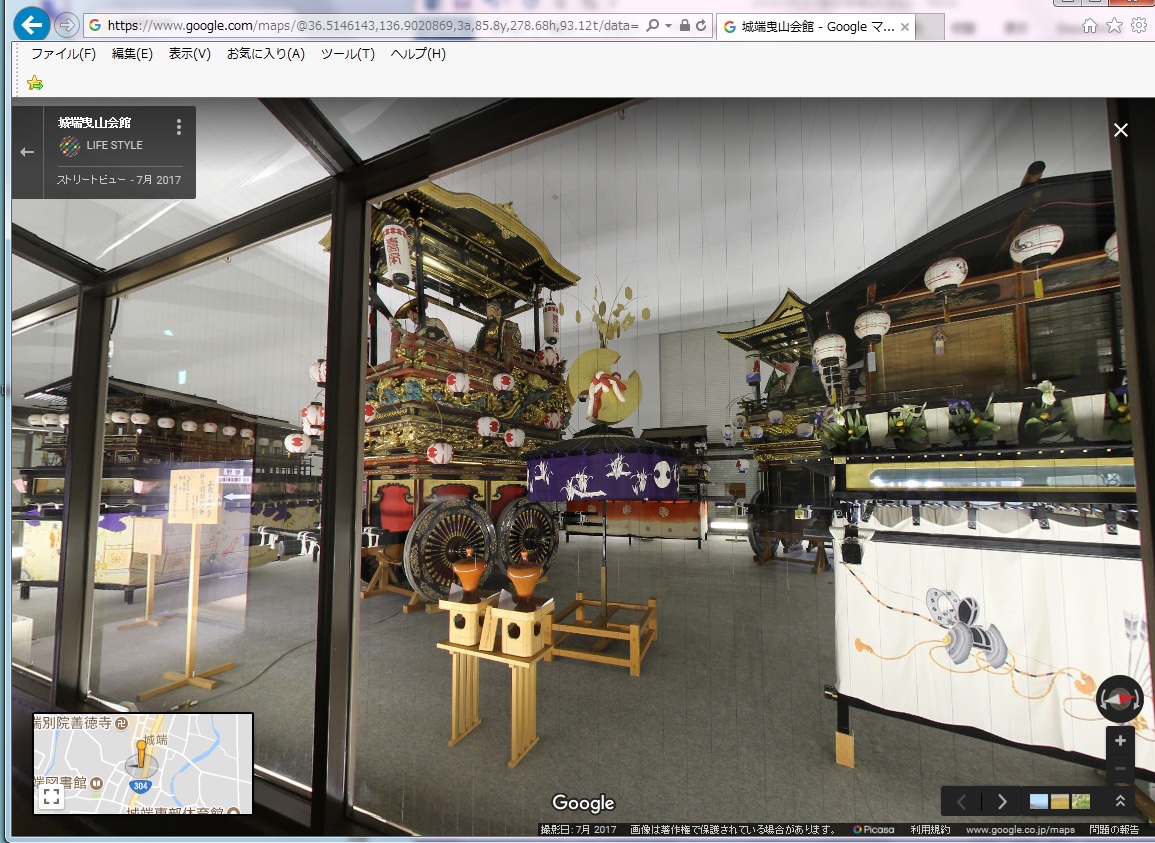
Task: Click the Picasa attribution link
Action: [x=874, y=830]
